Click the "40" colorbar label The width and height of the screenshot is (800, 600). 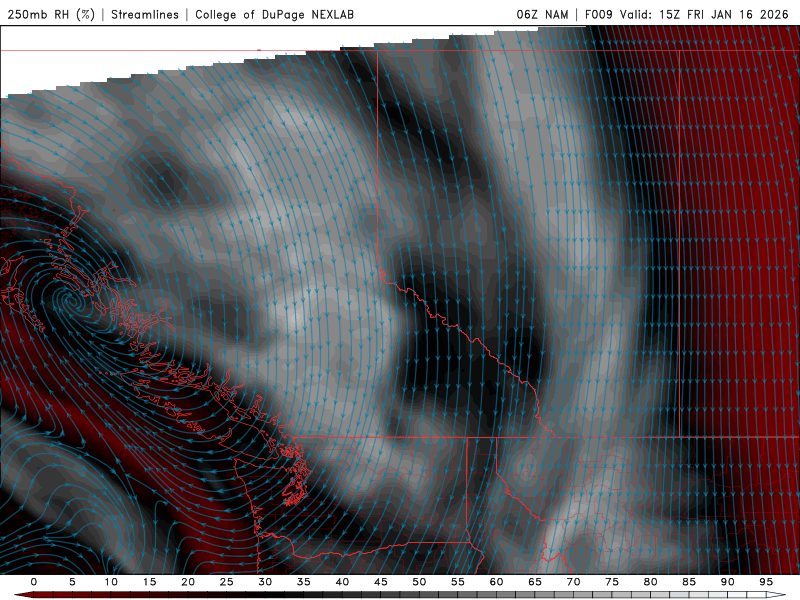tap(342, 582)
